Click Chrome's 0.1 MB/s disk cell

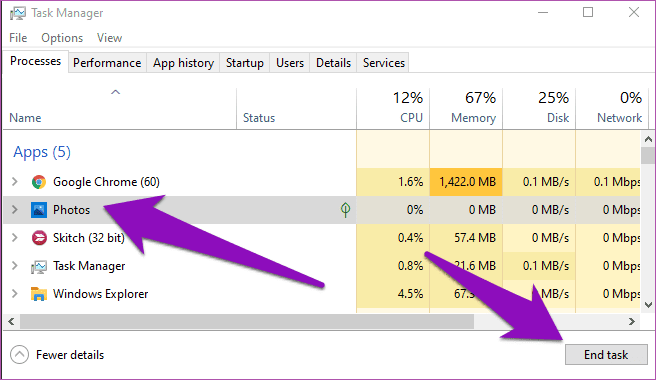point(539,182)
